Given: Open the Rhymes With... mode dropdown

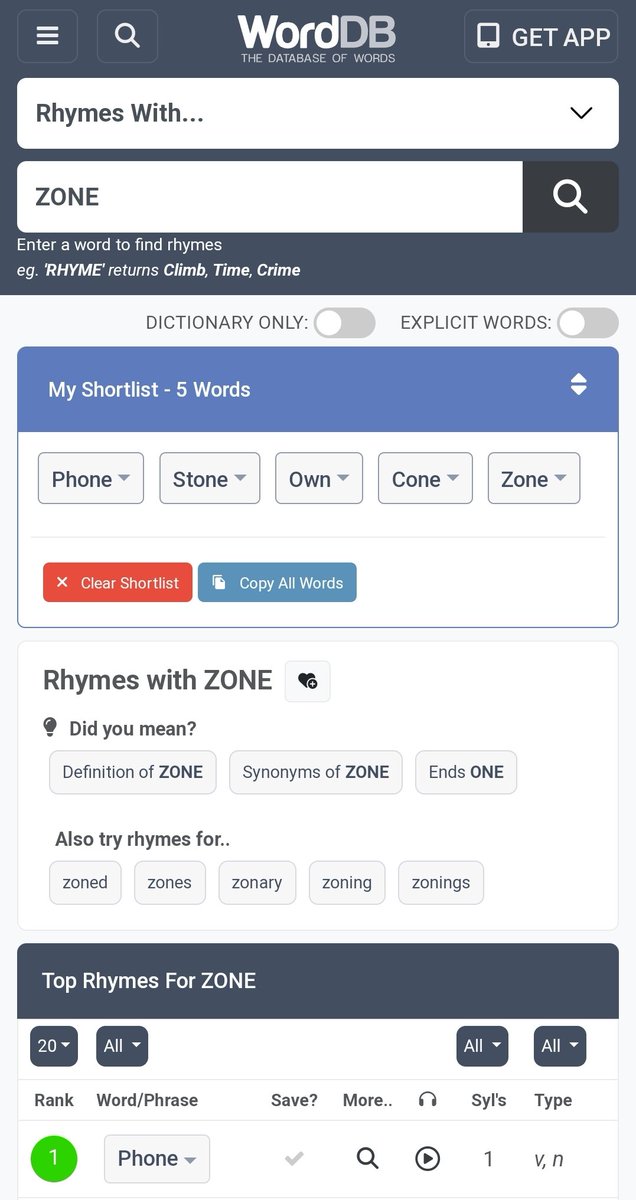Looking at the screenshot, I should click(x=318, y=113).
